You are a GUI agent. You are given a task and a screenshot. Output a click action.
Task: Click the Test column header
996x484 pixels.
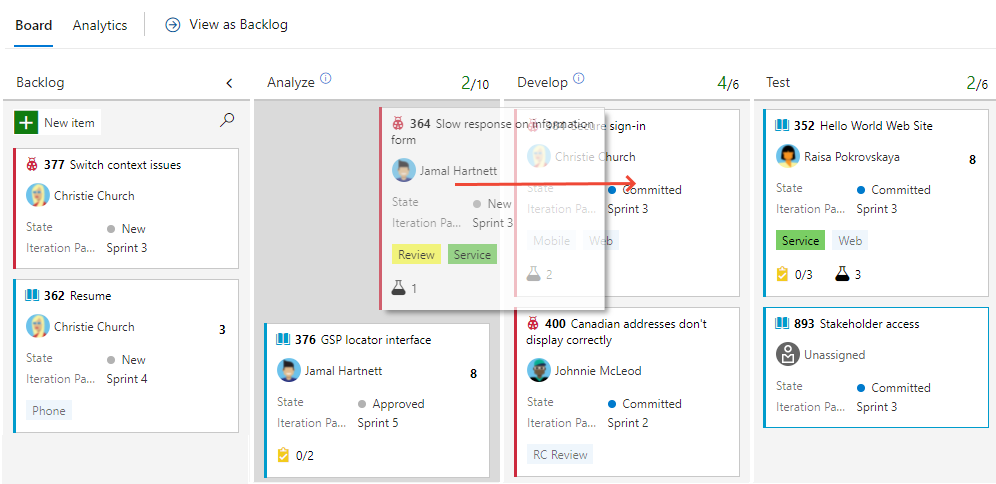click(778, 83)
